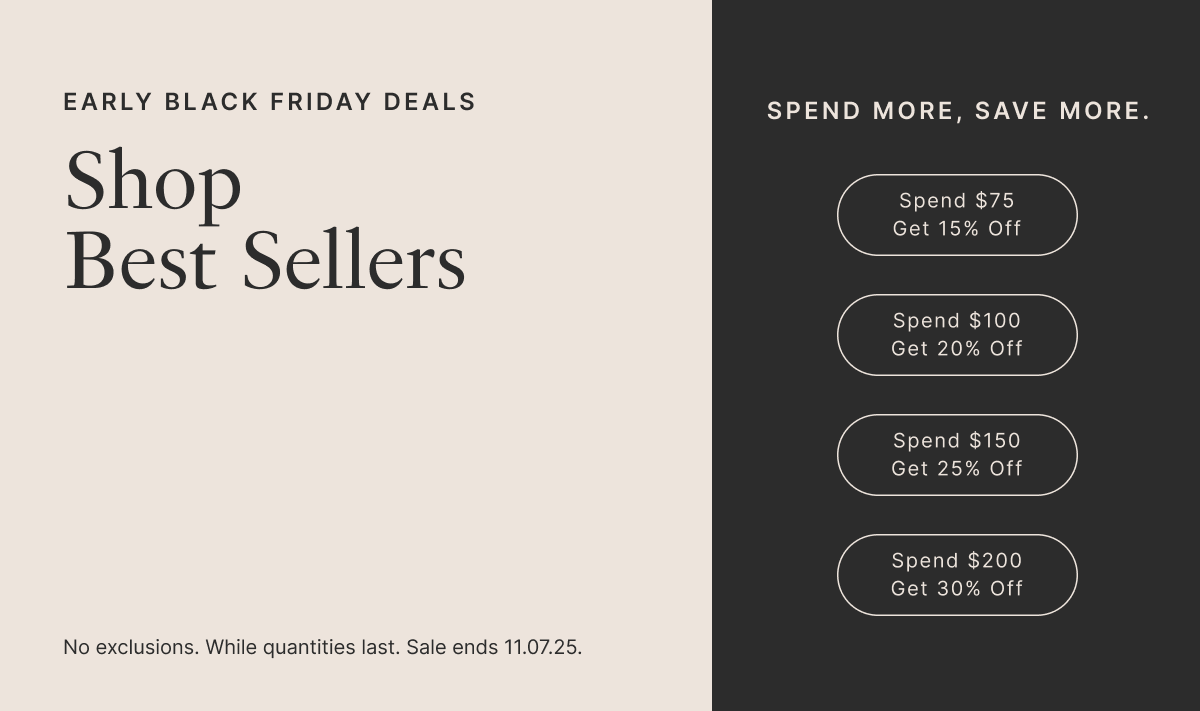Viewport: 1200px width, 711px height.
Task: Click the Get 15% Off text line
Action: point(957,229)
